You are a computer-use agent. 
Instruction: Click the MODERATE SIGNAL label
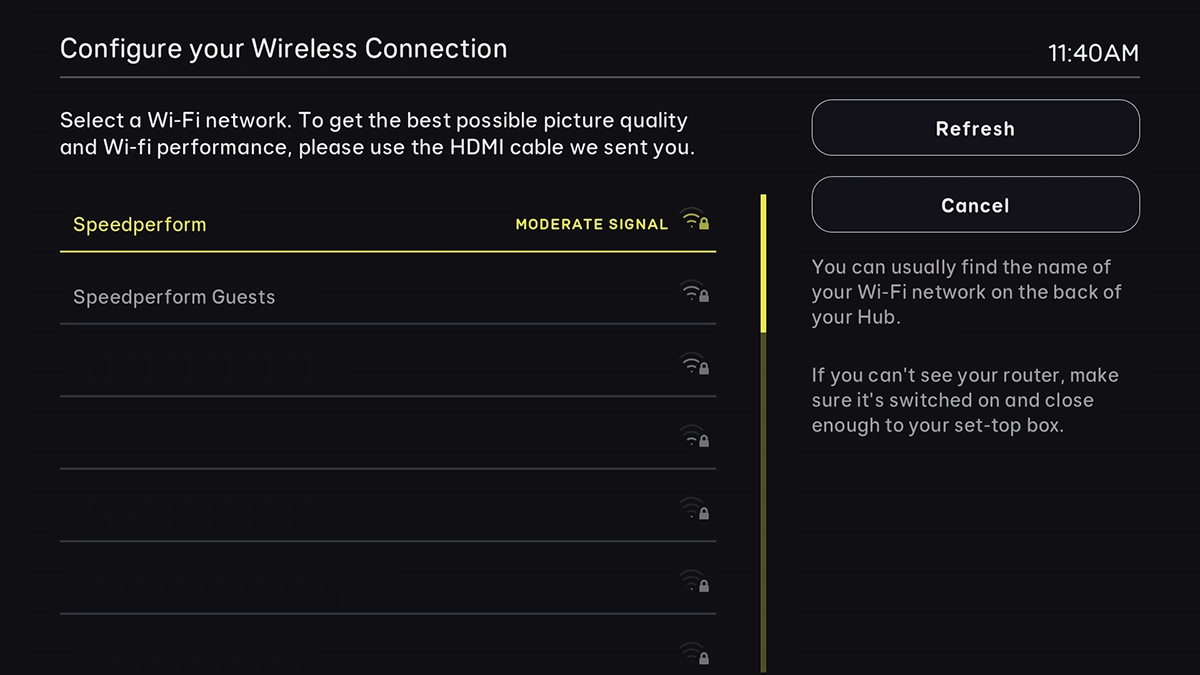(592, 224)
